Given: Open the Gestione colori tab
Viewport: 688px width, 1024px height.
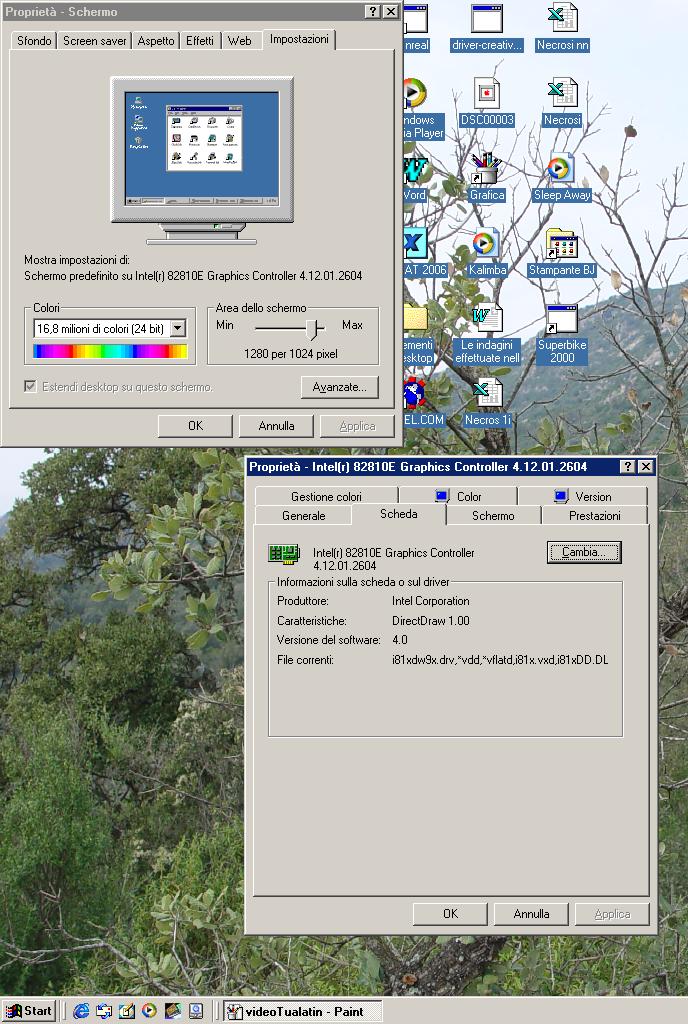Looking at the screenshot, I should tap(326, 496).
